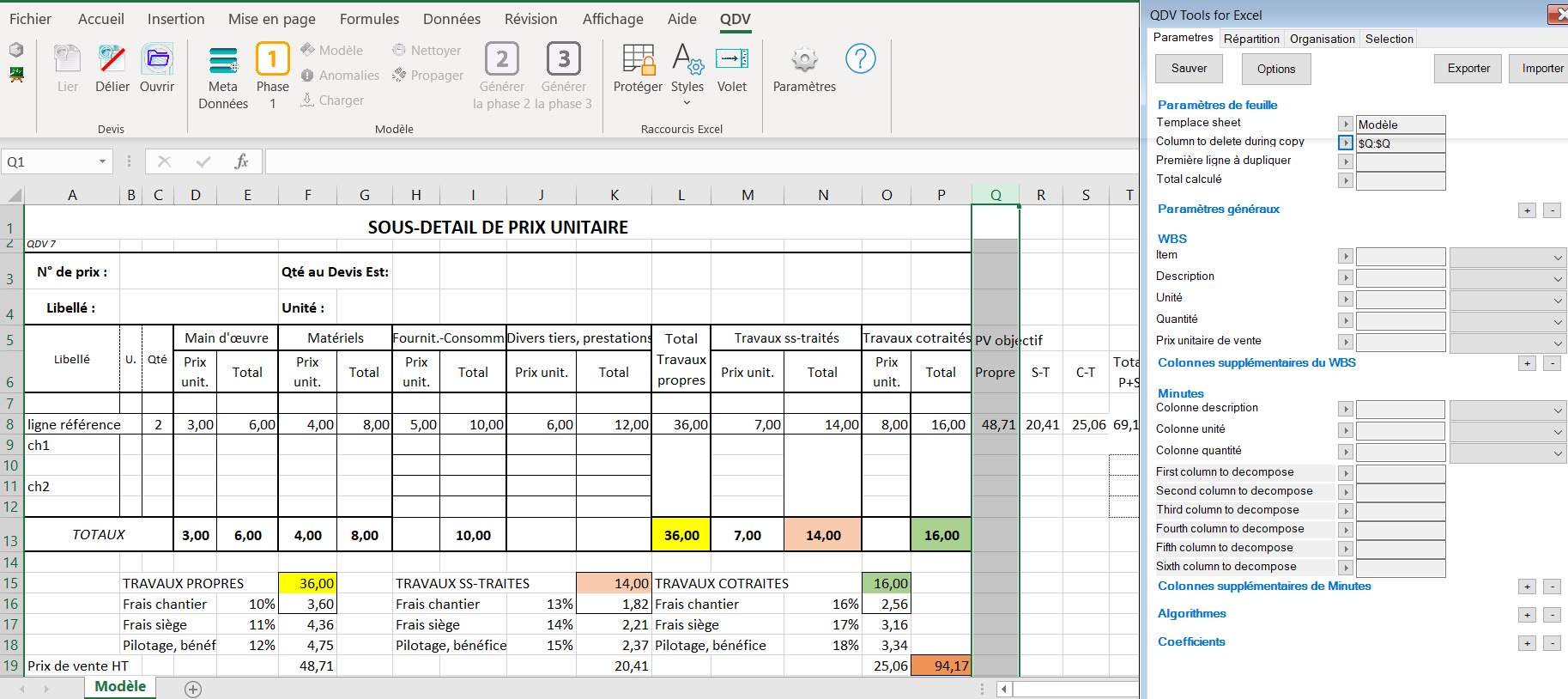1568x699 pixels.
Task: Click the Délier icon
Action: coord(112,58)
